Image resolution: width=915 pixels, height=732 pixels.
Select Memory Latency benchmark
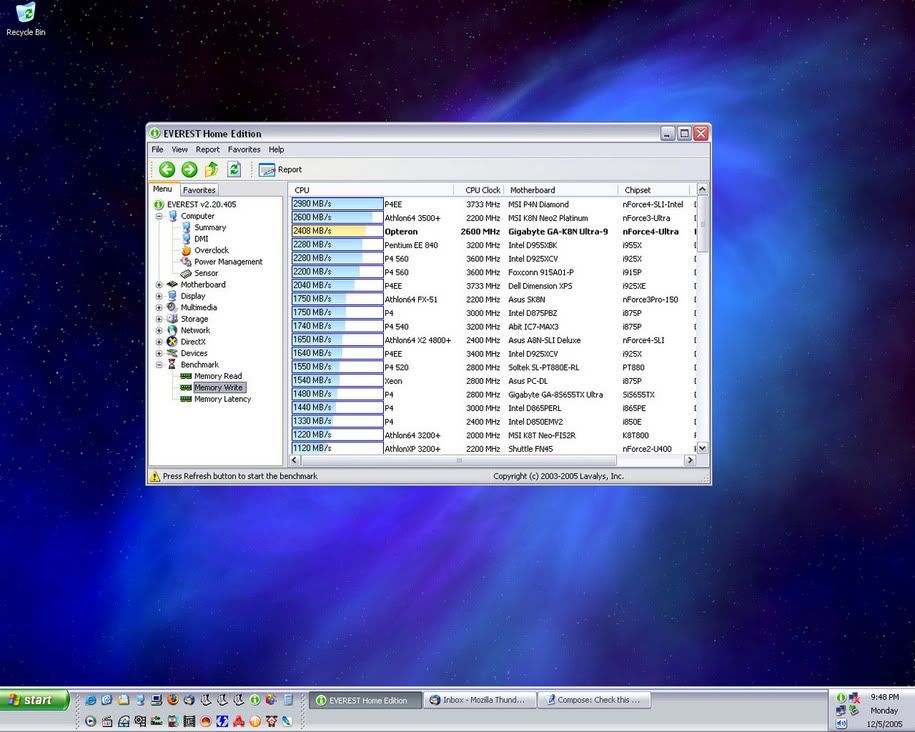(x=222, y=399)
